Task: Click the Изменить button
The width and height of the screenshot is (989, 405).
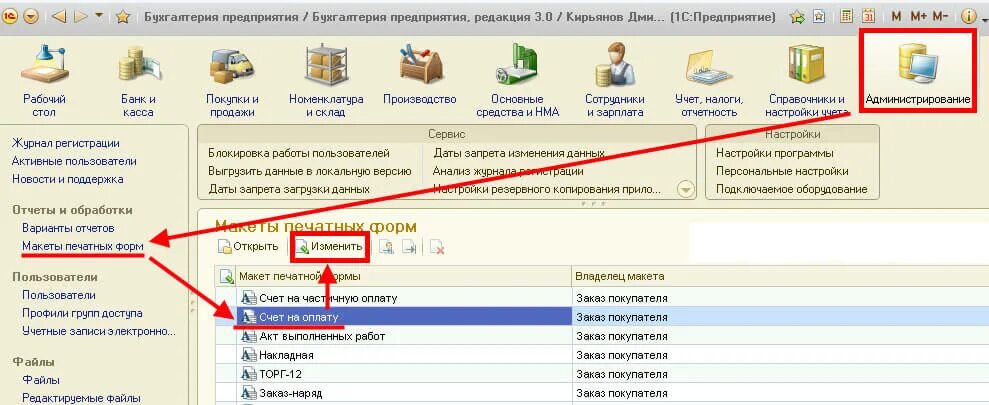Action: pyautogui.click(x=330, y=247)
